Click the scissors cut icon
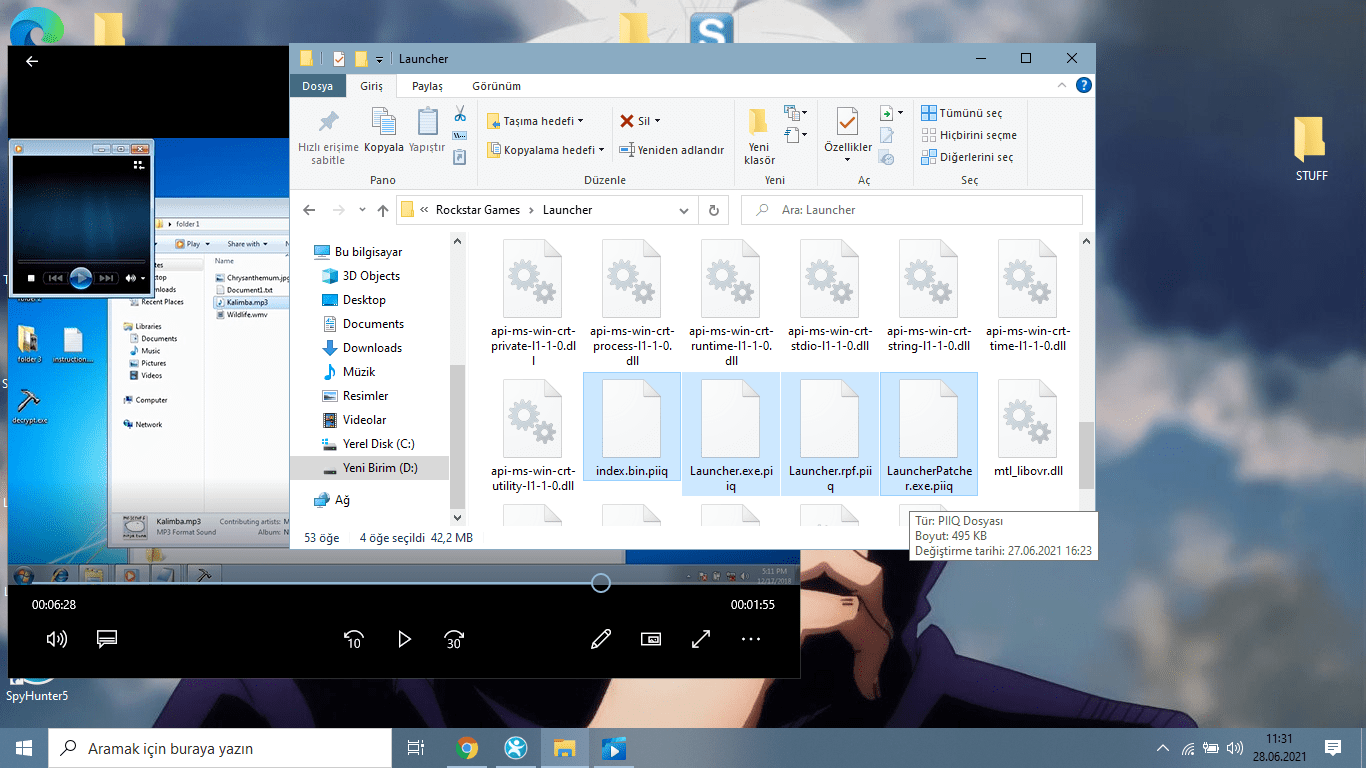The height and width of the screenshot is (768, 1366). [x=460, y=113]
